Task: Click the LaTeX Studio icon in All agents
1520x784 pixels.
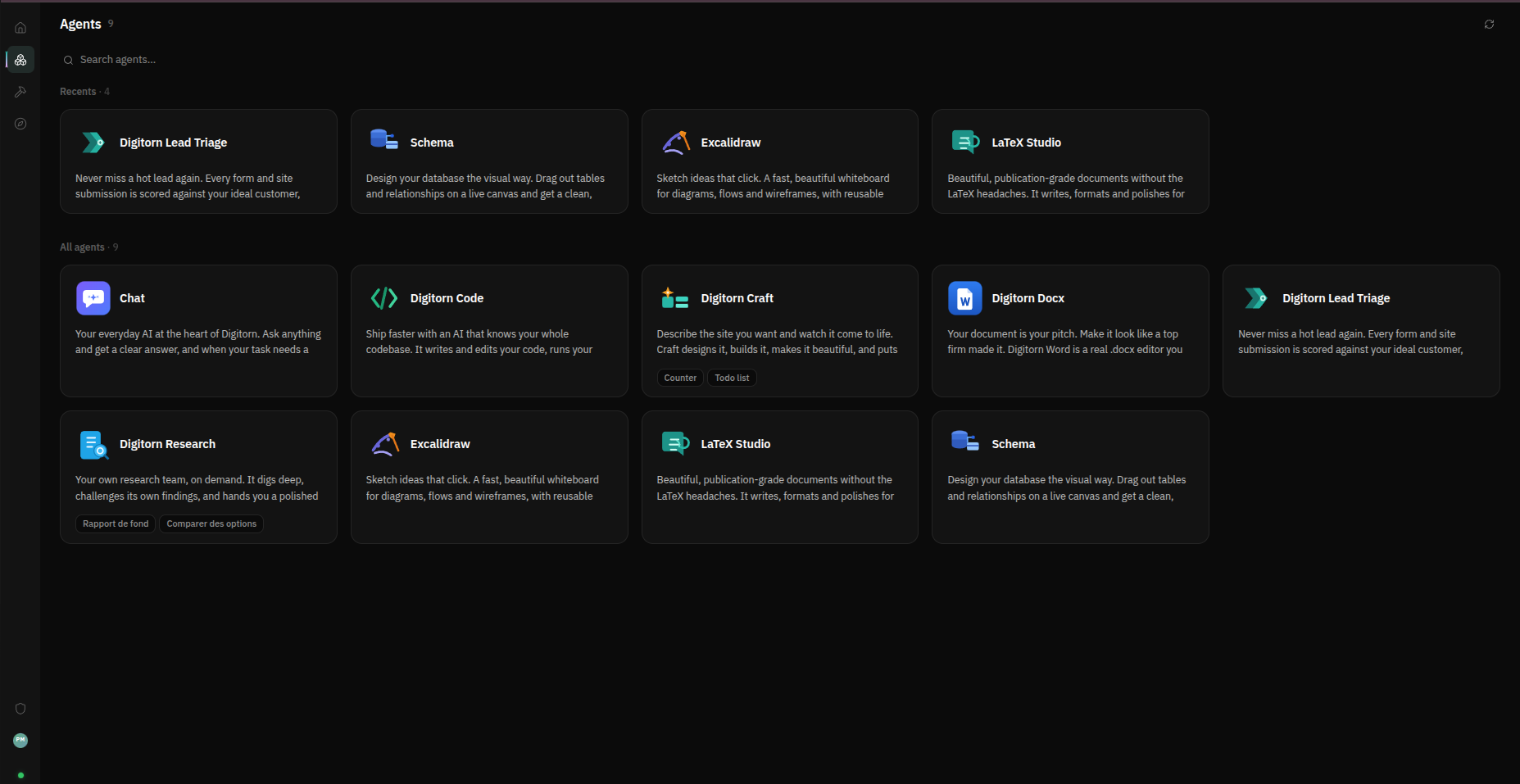Action: 675,444
